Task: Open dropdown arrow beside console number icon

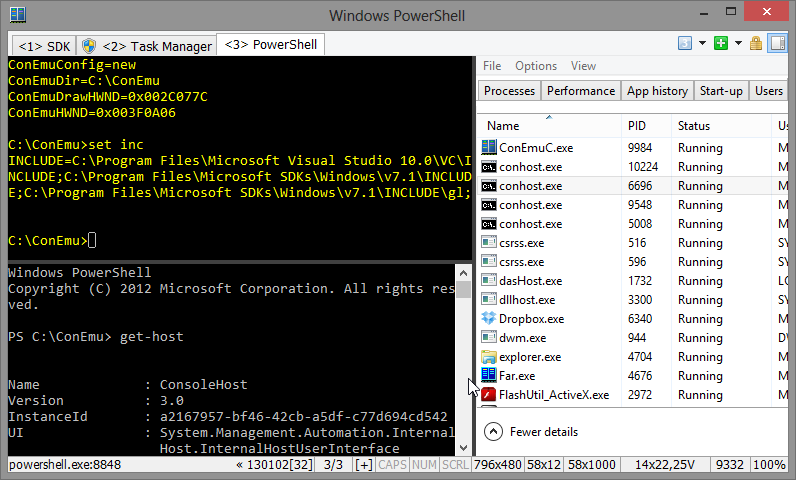Action: tap(701, 43)
